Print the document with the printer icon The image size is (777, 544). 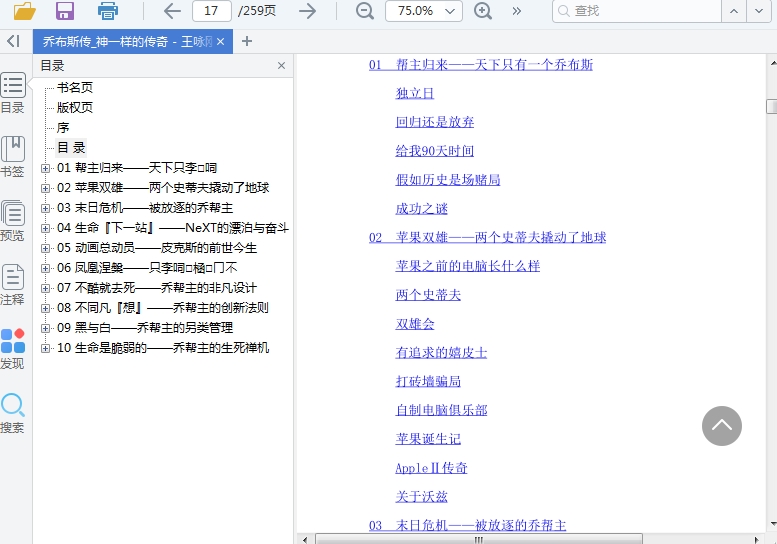click(x=108, y=10)
